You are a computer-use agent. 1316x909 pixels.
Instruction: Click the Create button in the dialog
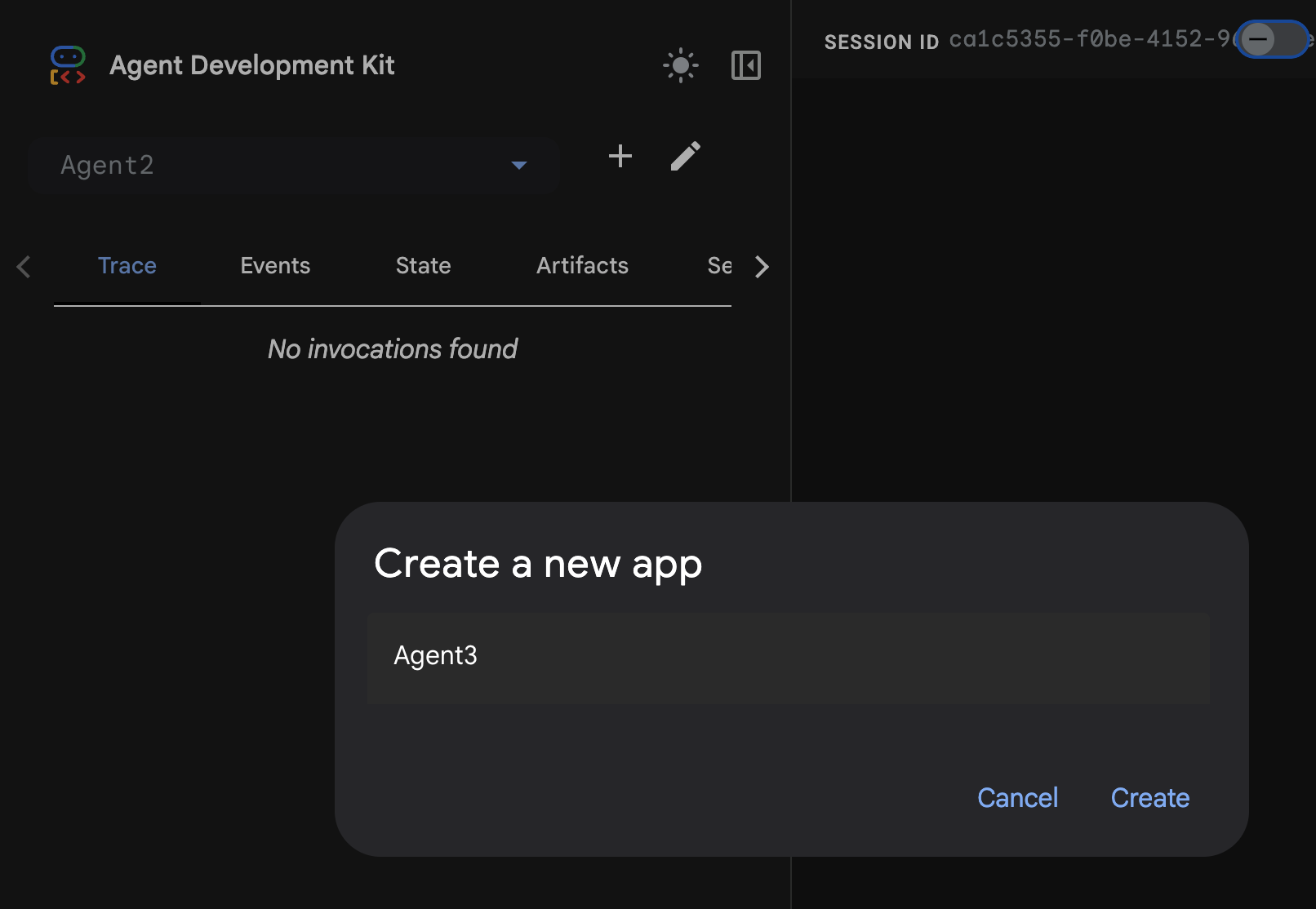tap(1149, 798)
